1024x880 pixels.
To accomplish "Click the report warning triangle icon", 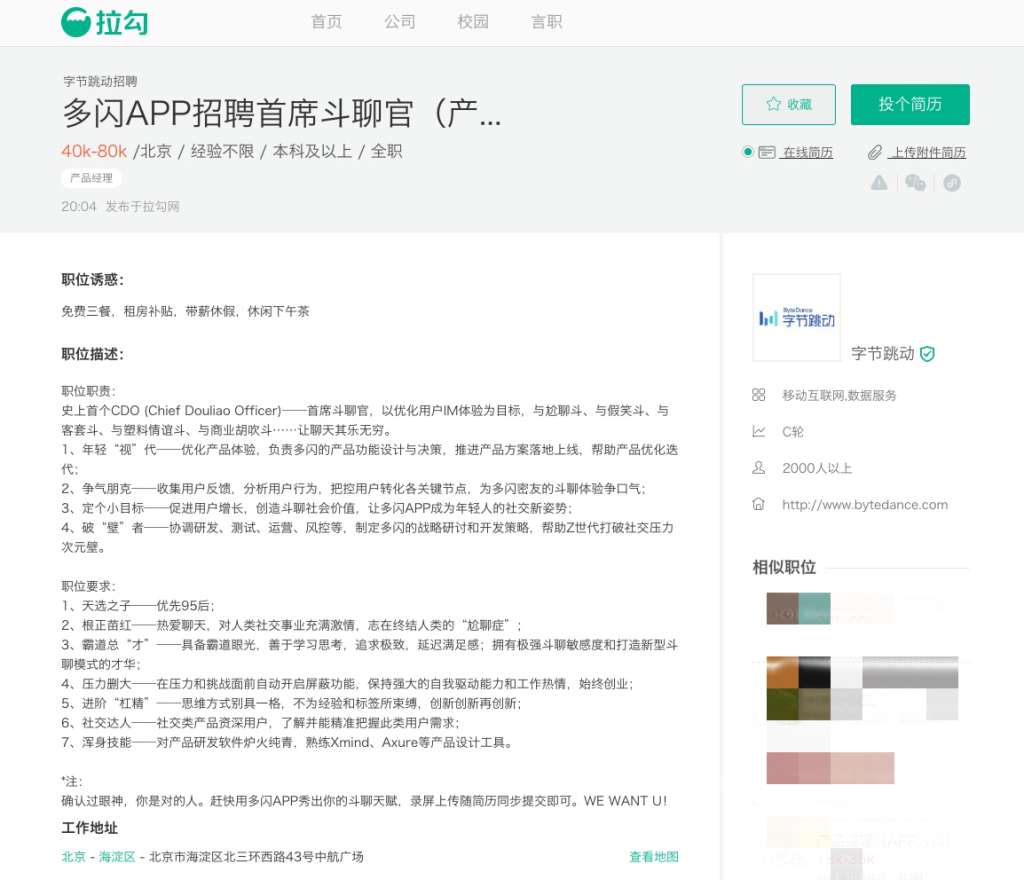I will coord(879,183).
